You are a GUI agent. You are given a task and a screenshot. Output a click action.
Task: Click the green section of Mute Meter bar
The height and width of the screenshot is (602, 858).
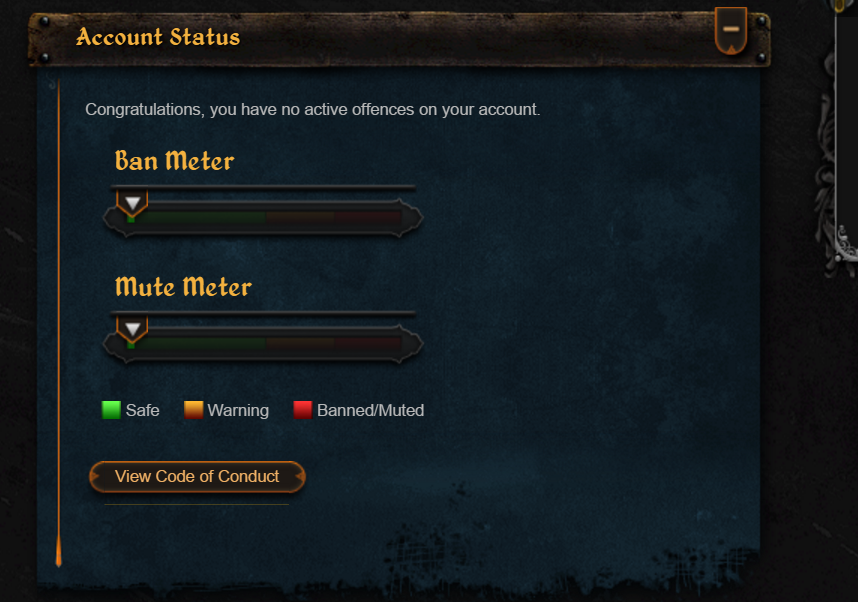[196, 343]
